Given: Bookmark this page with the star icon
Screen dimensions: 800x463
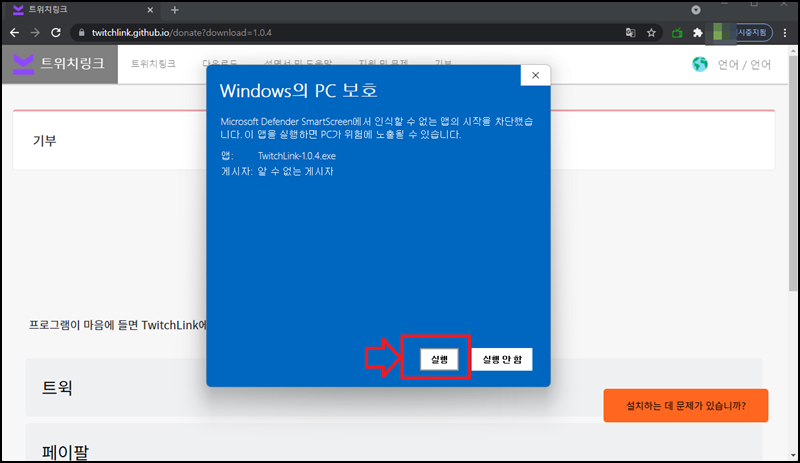Looking at the screenshot, I should coord(651,33).
